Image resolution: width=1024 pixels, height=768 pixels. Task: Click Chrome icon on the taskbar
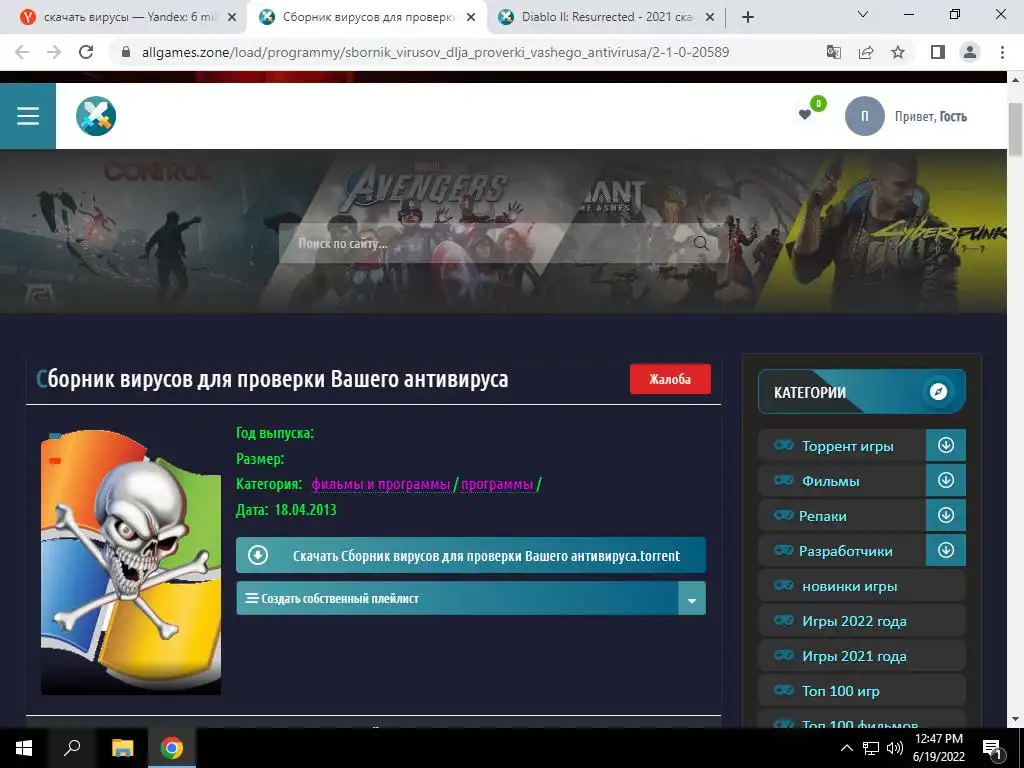[x=172, y=748]
